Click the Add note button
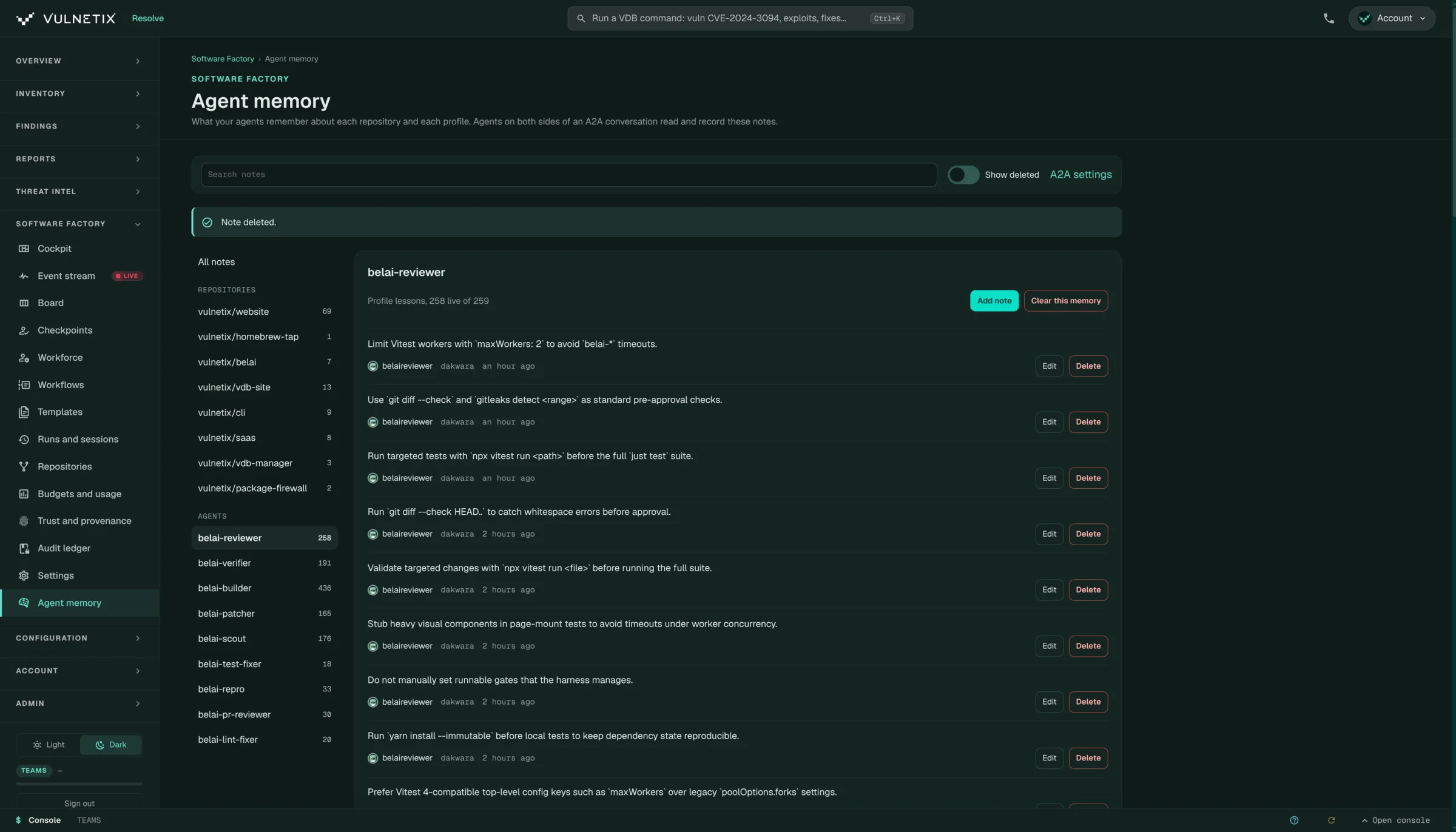The height and width of the screenshot is (832, 1456). (x=994, y=301)
